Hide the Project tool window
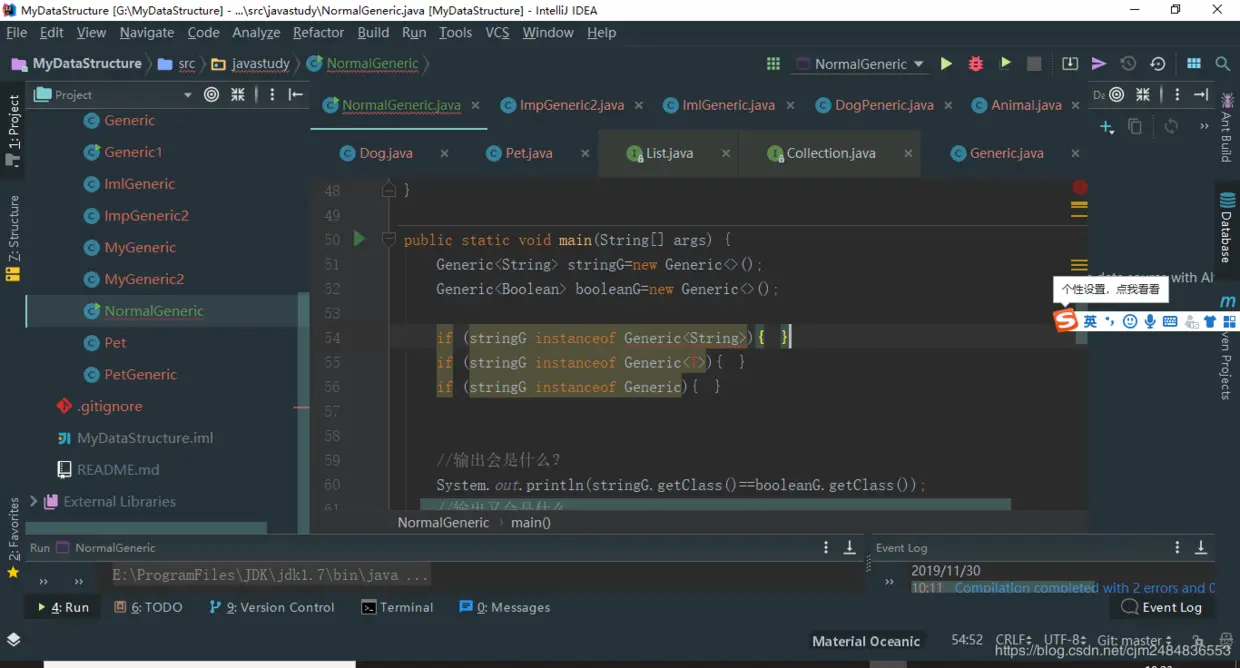 [296, 95]
